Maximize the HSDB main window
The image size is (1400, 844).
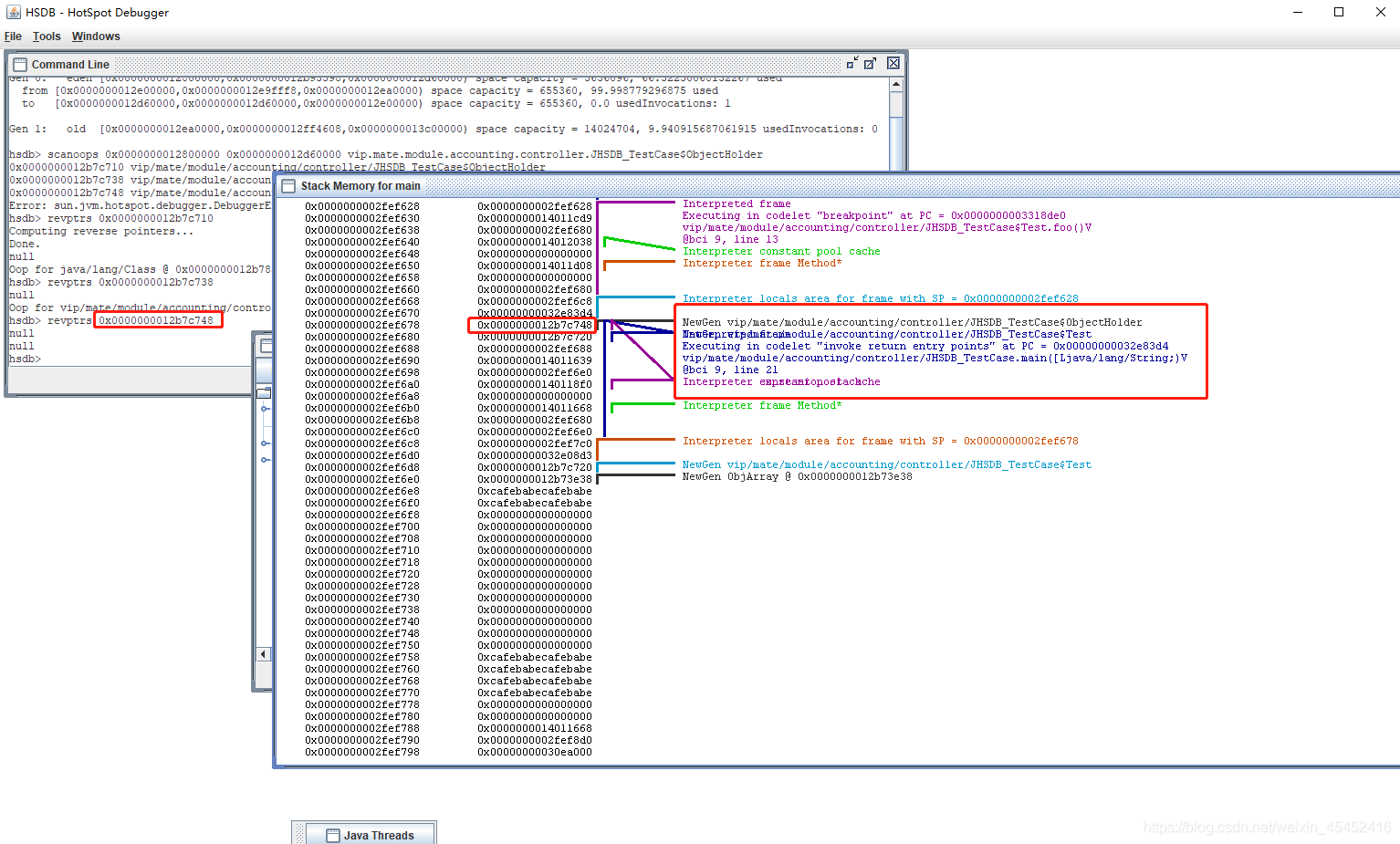click(1339, 12)
